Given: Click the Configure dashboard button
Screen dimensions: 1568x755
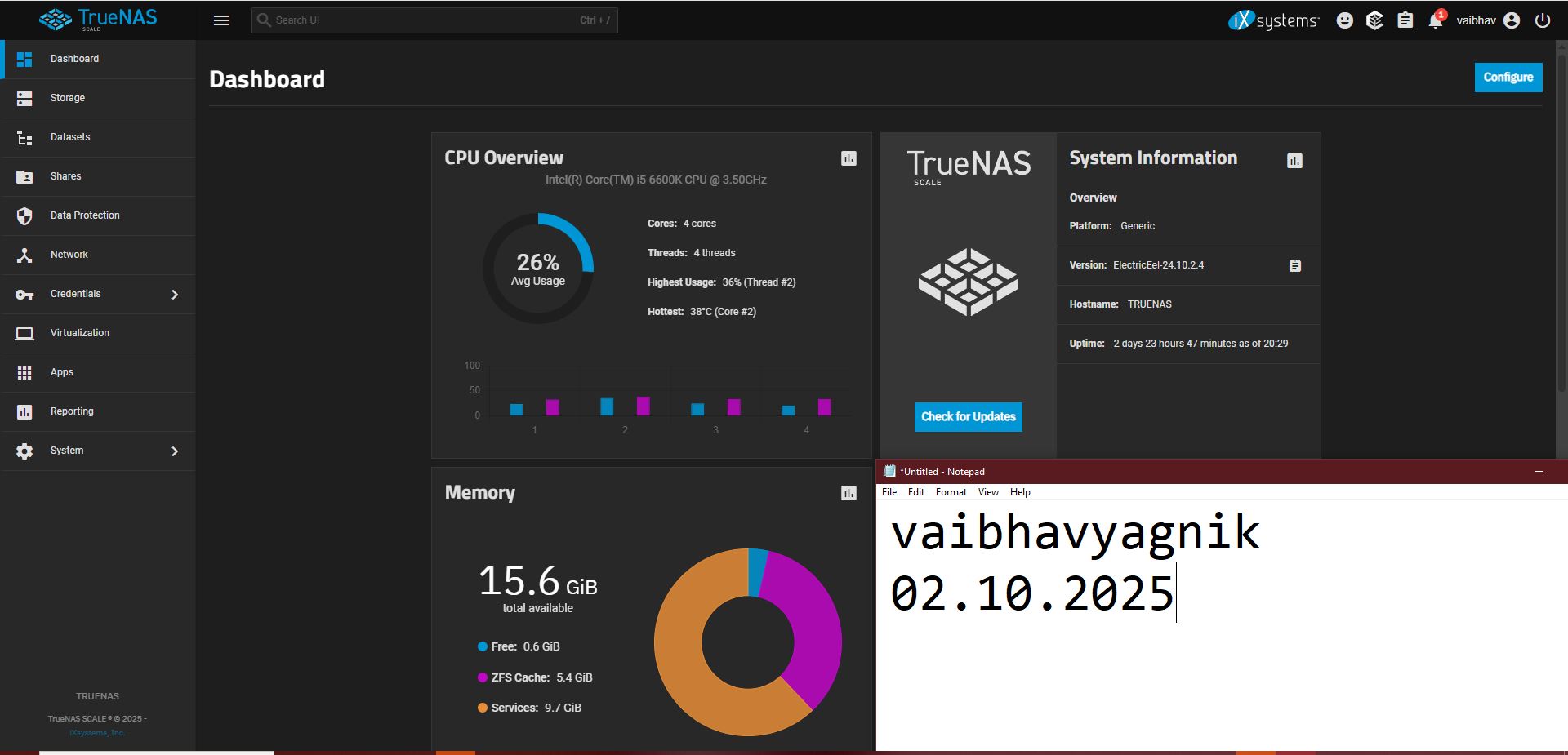Looking at the screenshot, I should pos(1508,78).
